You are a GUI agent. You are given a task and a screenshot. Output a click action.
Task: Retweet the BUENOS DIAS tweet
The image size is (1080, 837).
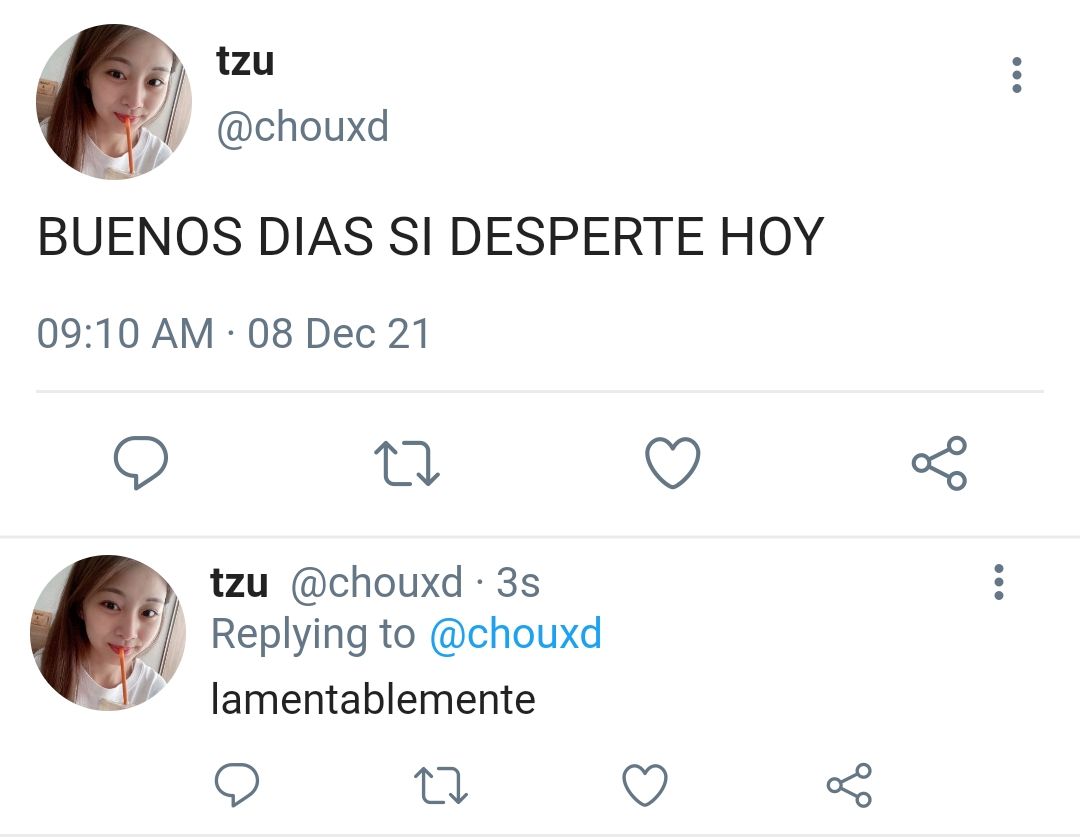pyautogui.click(x=406, y=464)
